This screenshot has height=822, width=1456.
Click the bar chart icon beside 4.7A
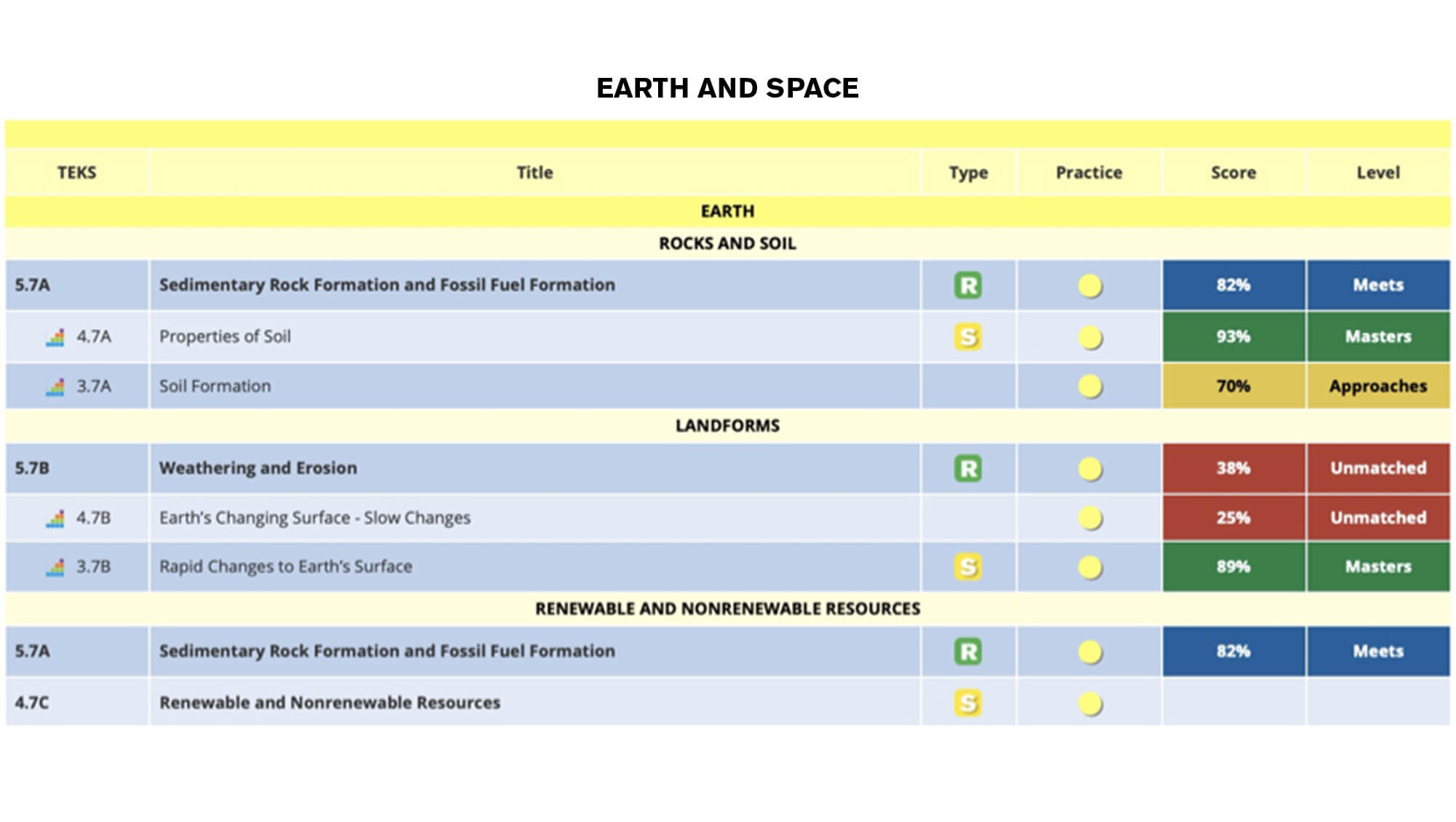tap(55, 337)
